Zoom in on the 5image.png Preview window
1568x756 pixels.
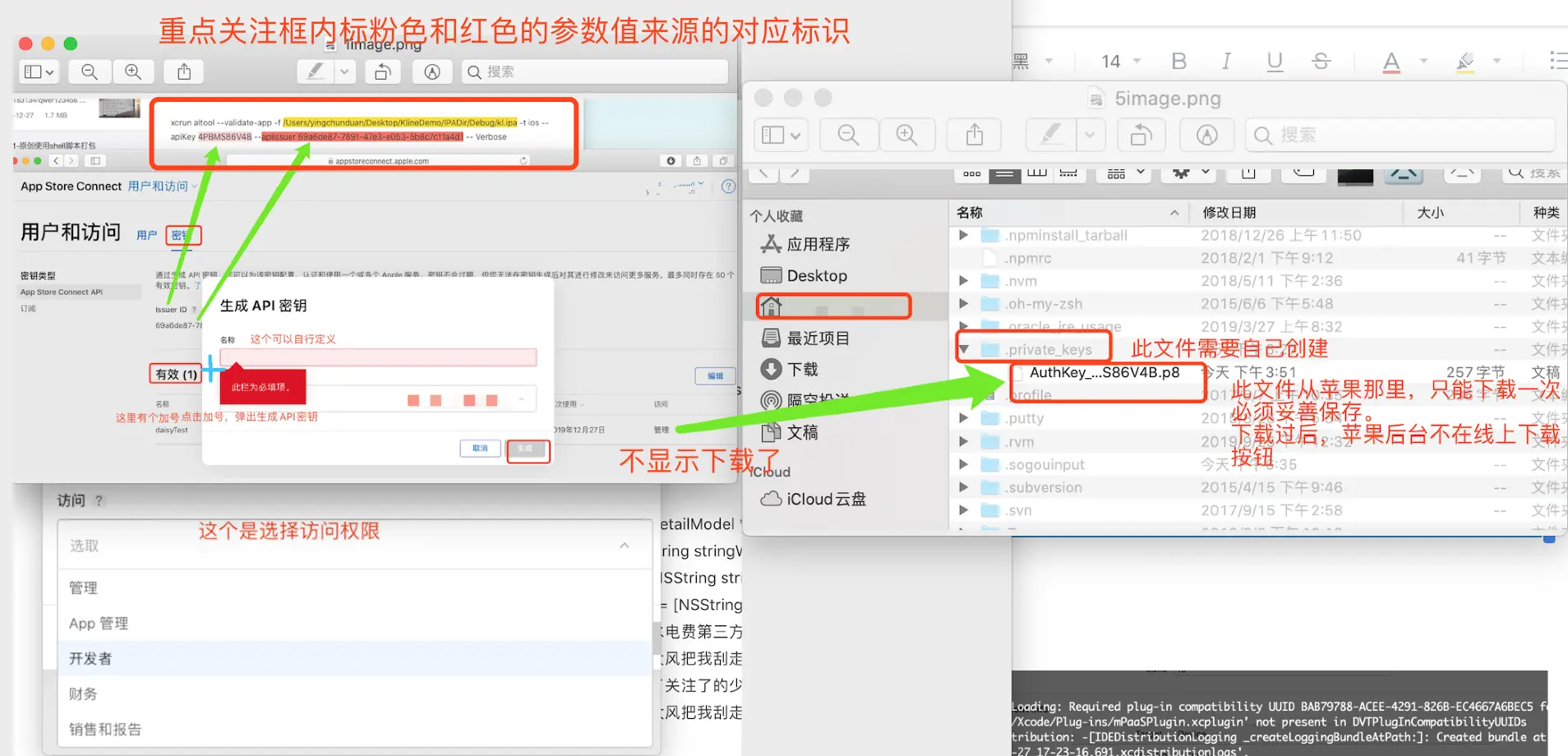point(907,135)
